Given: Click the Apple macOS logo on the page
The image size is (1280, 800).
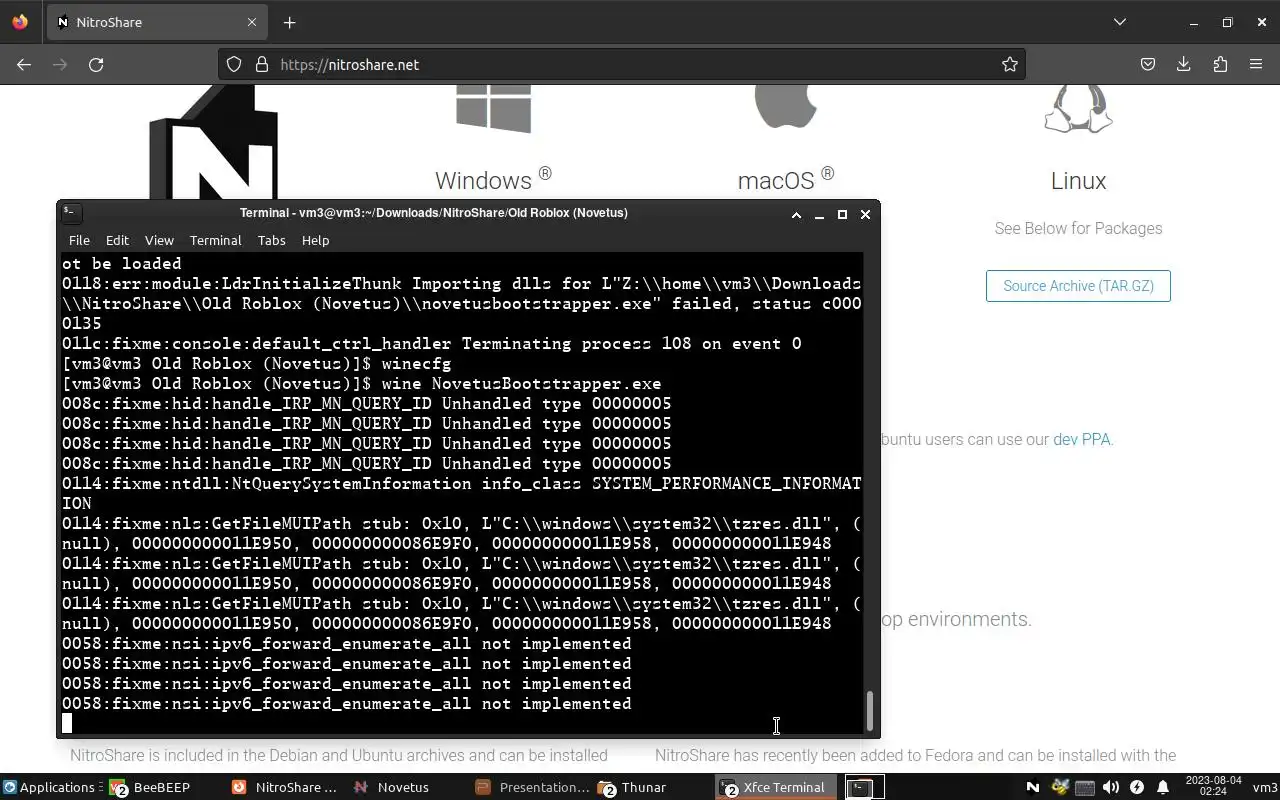Looking at the screenshot, I should (x=786, y=106).
